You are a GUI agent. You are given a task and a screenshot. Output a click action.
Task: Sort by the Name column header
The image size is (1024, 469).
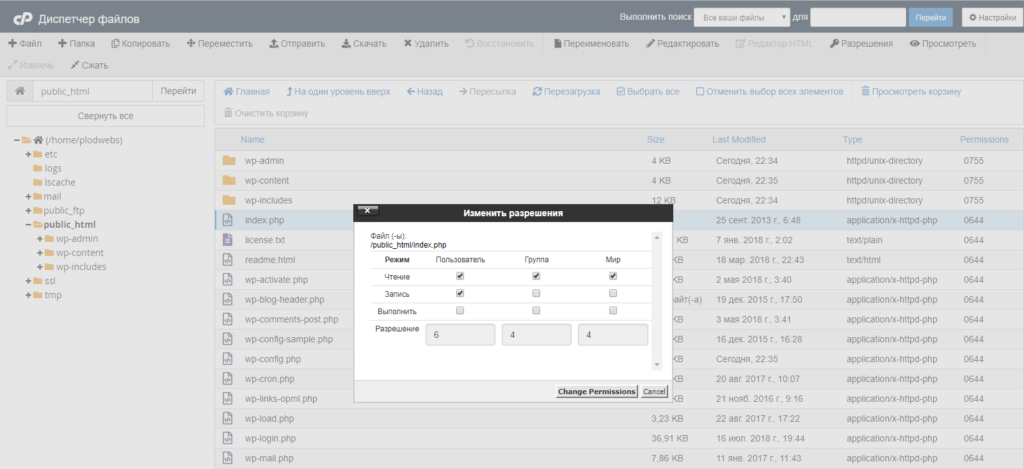(252, 140)
